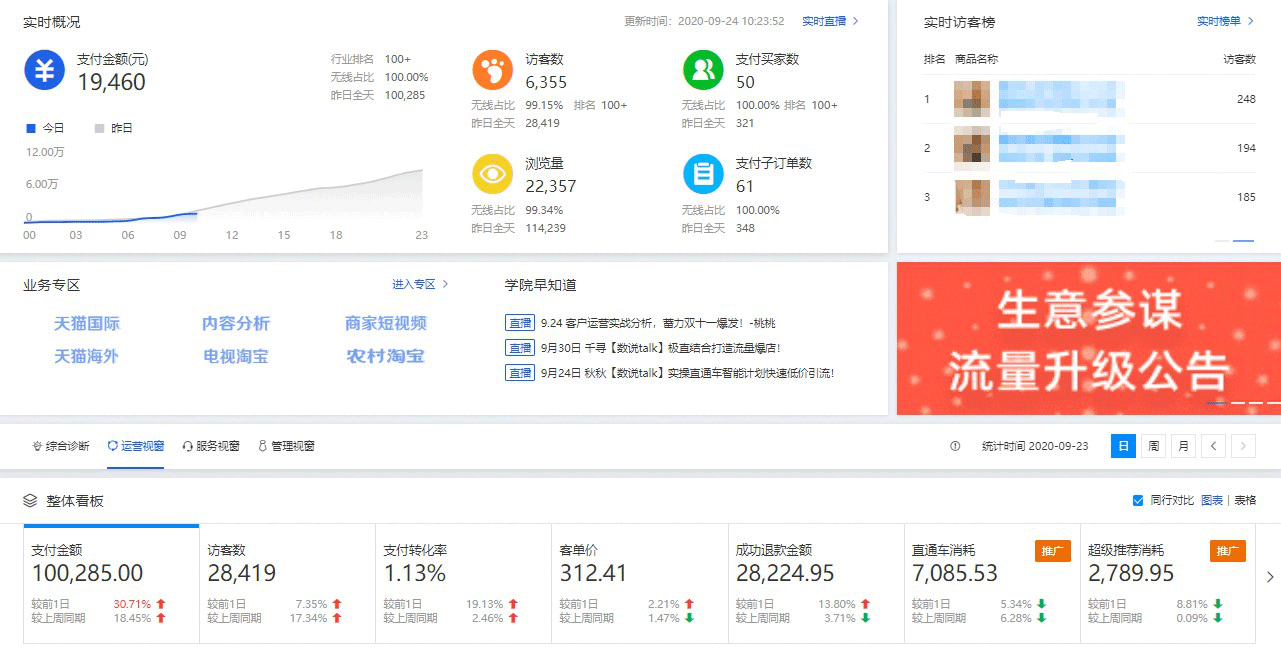
Task: Click the yellow eye page views icon
Action: click(492, 174)
